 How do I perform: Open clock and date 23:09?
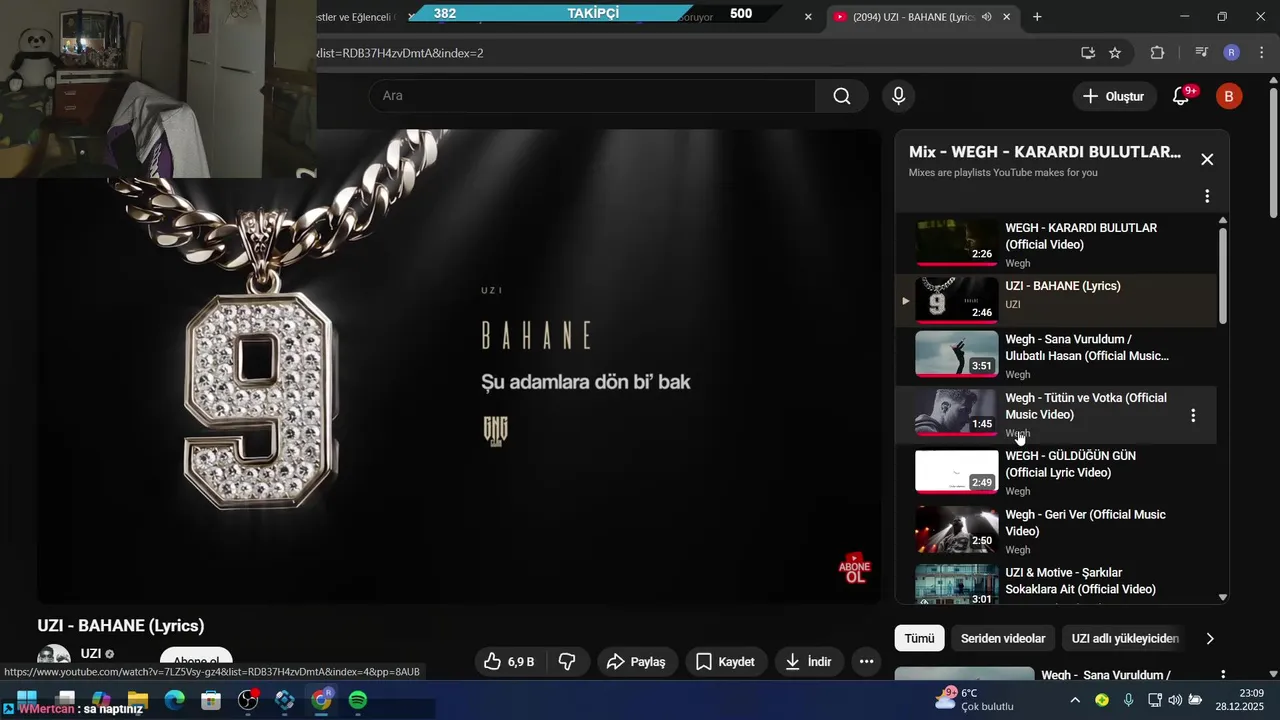click(x=1238, y=700)
